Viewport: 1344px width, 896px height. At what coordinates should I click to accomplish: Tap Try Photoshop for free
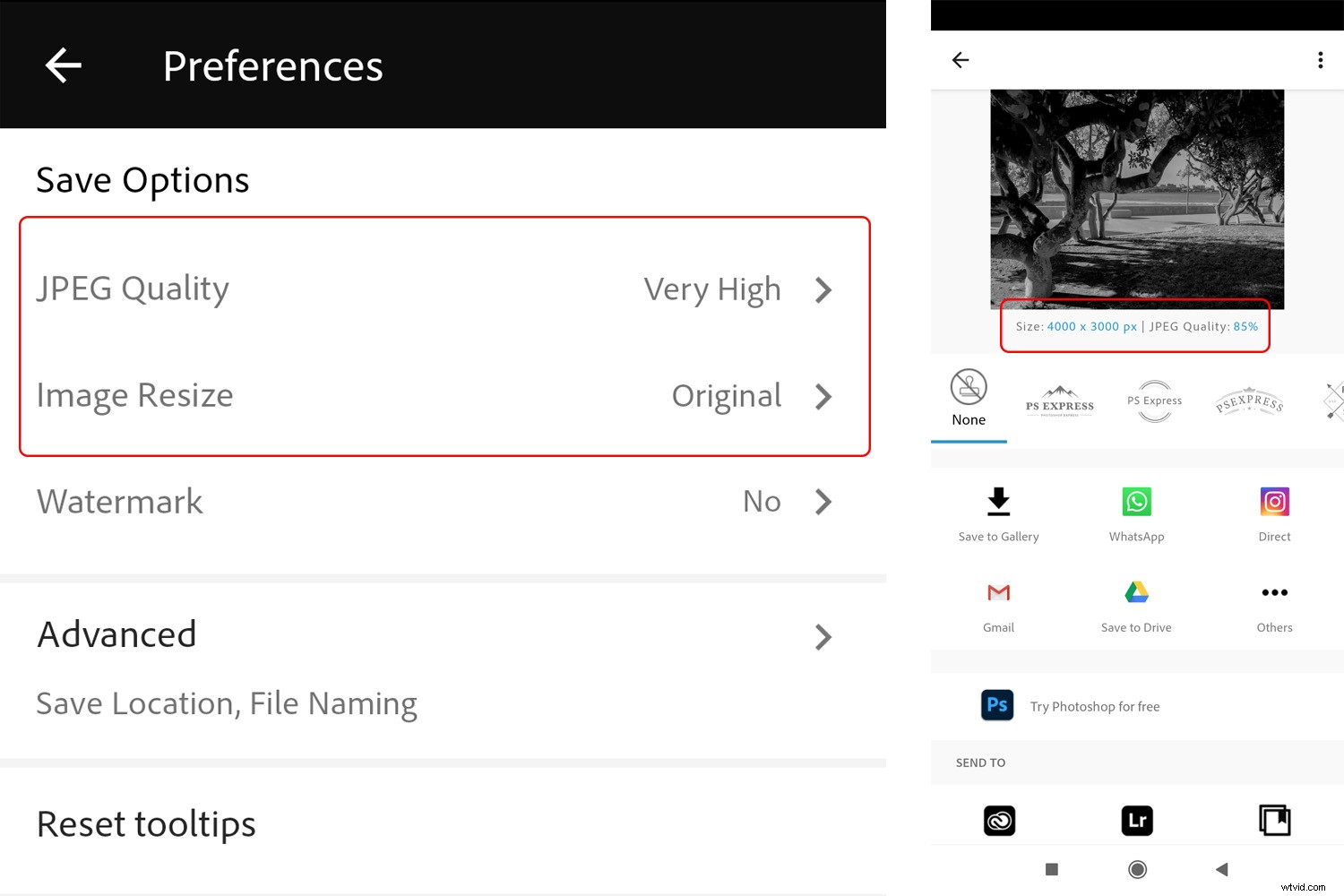(x=1094, y=706)
